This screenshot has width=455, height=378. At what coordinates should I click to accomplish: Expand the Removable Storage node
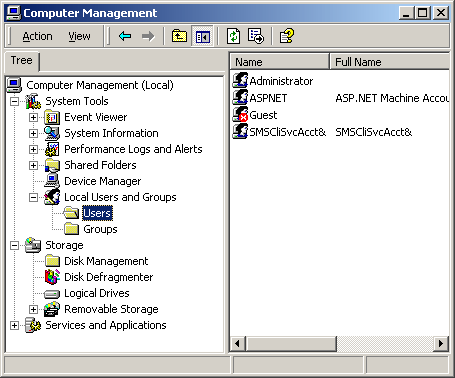[33, 309]
